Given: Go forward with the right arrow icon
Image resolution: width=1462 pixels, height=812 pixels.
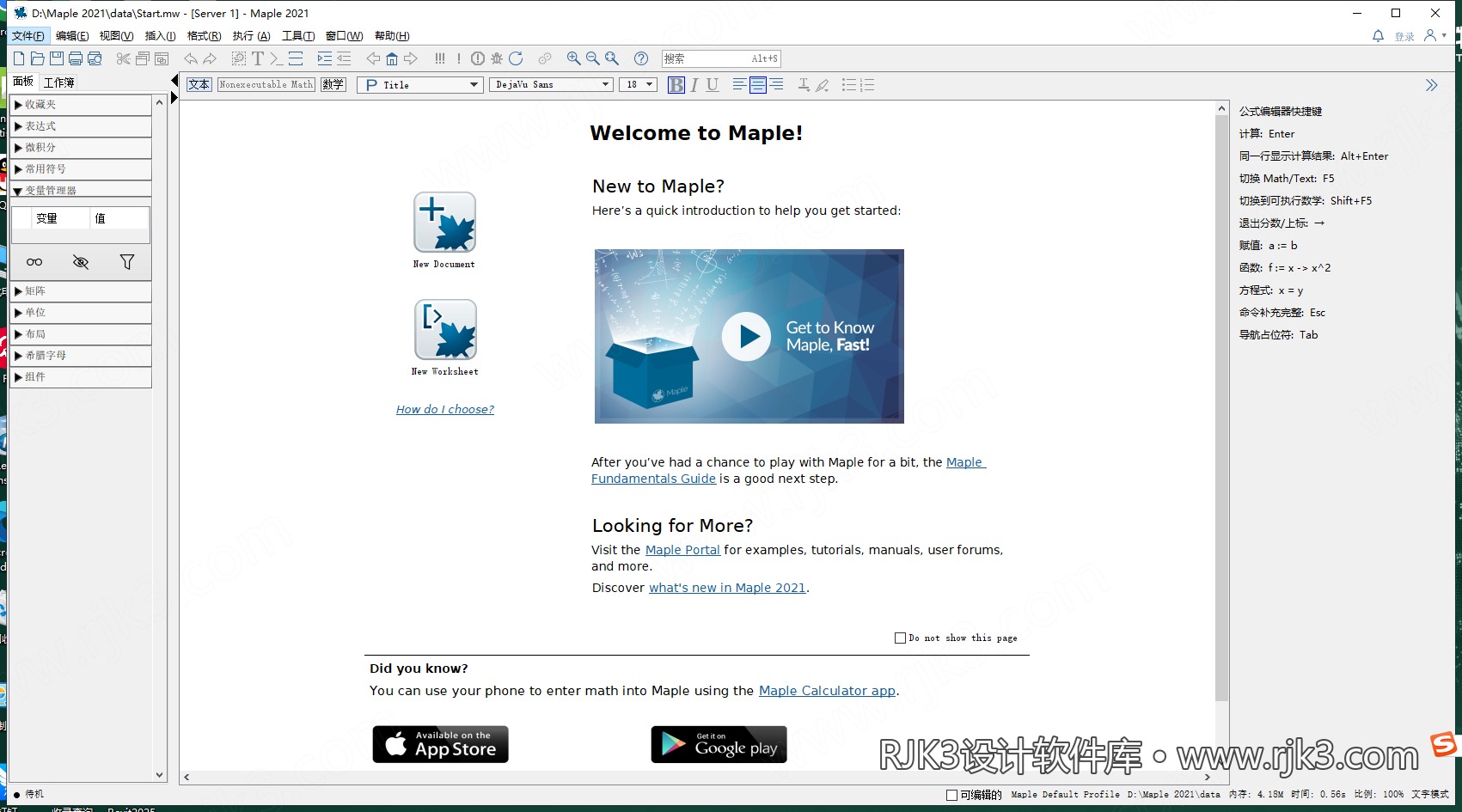Looking at the screenshot, I should click(x=411, y=58).
